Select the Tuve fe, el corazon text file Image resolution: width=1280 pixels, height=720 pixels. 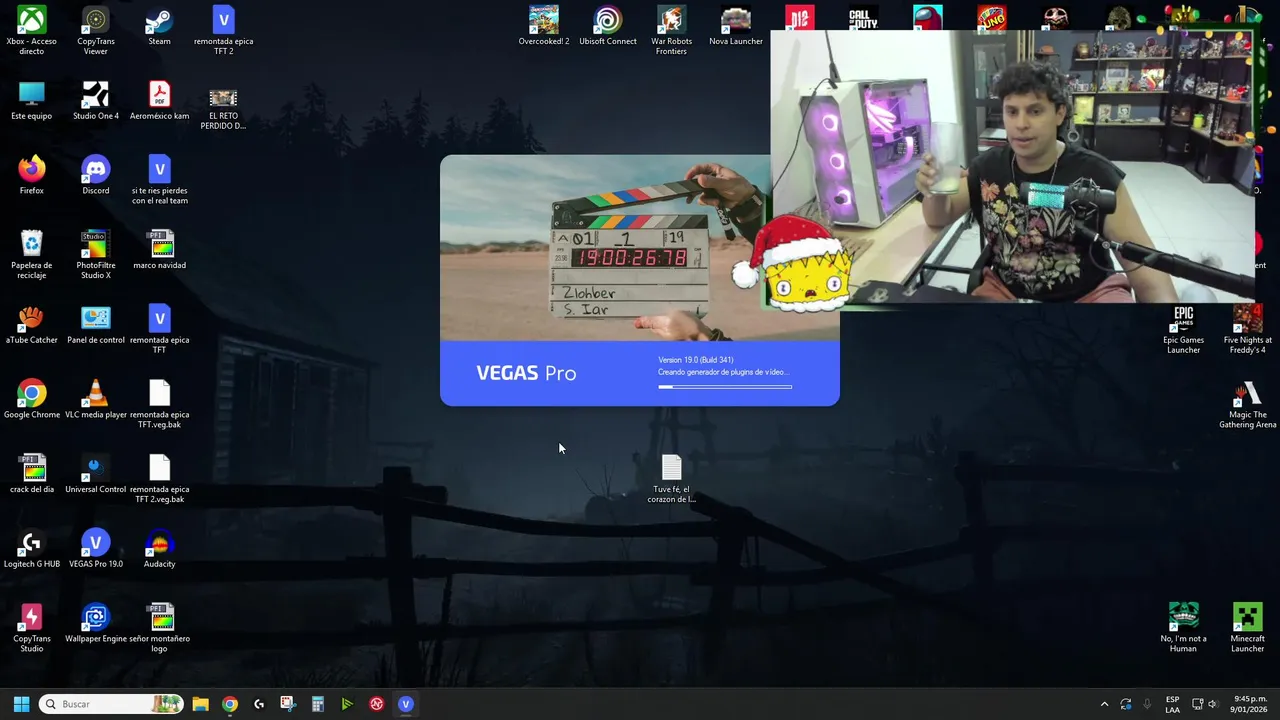click(671, 479)
